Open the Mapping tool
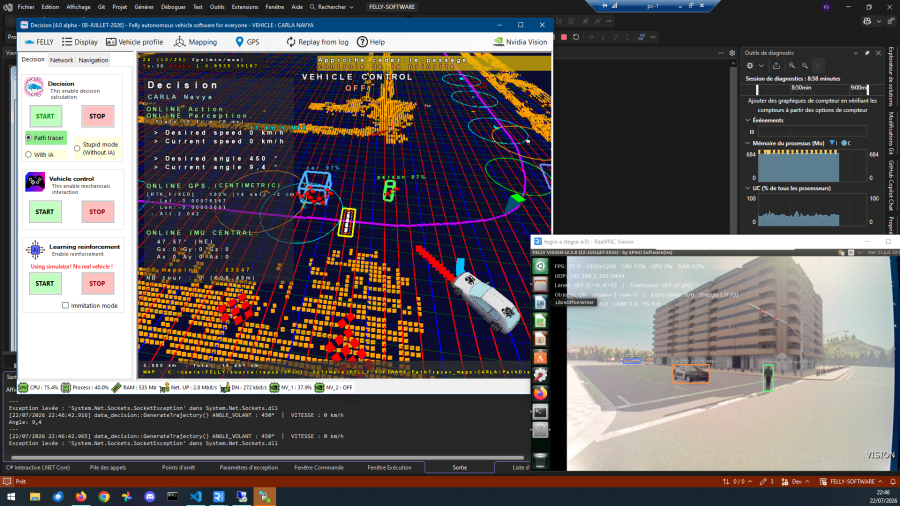900x506 pixels. click(196, 42)
